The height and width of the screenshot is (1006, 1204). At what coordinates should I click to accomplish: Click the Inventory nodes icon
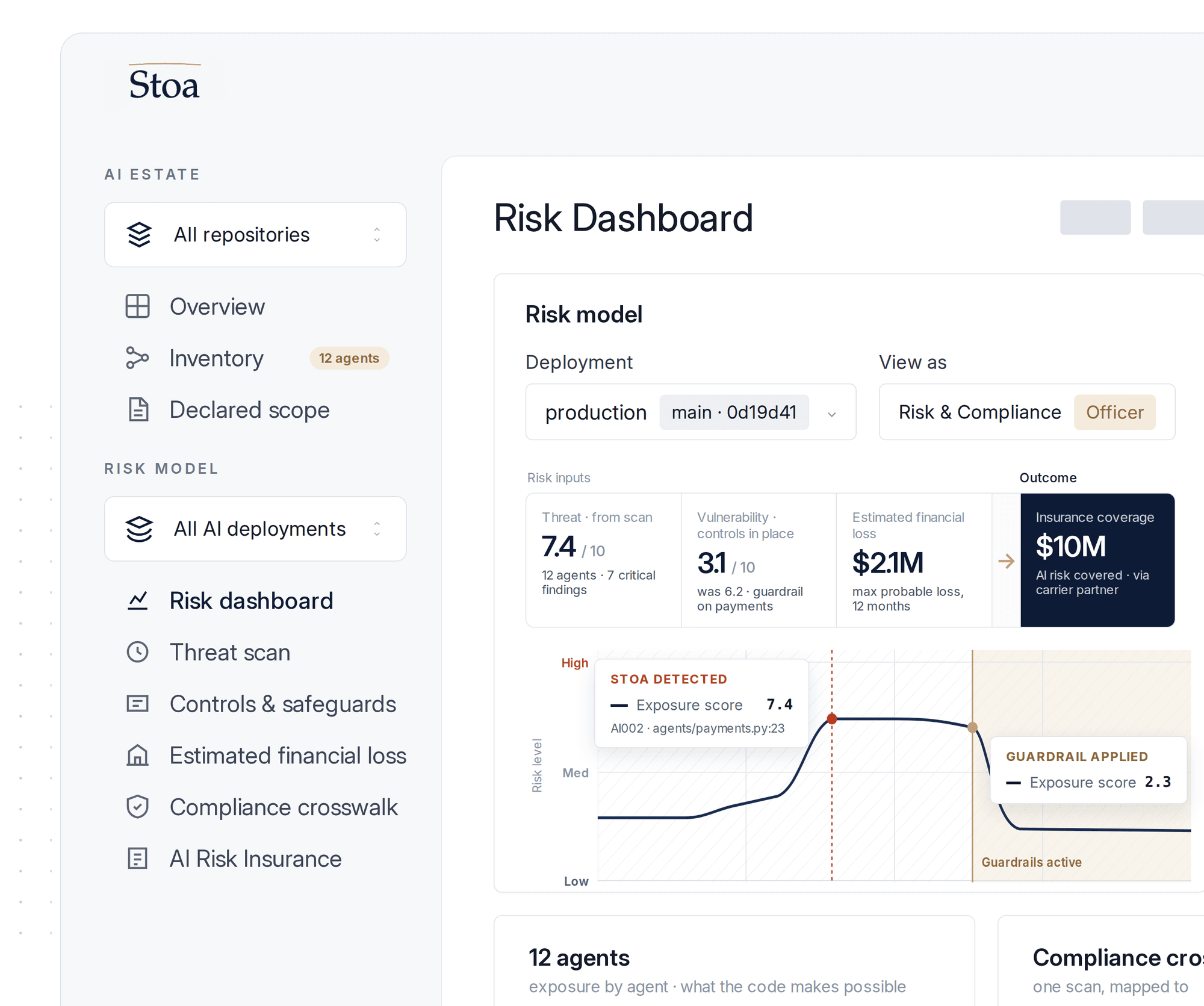click(137, 358)
